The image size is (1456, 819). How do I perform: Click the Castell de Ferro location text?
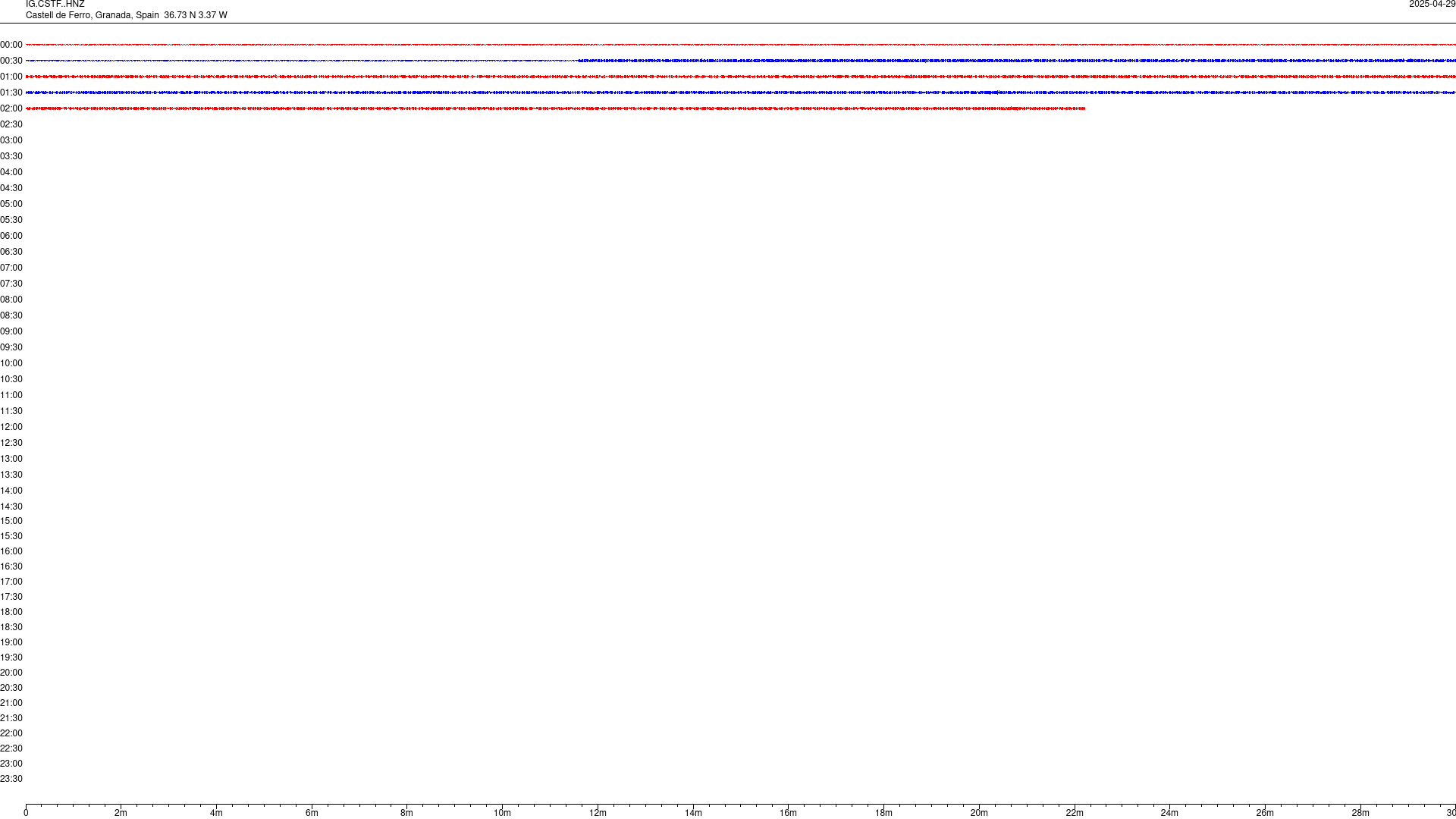click(x=127, y=15)
